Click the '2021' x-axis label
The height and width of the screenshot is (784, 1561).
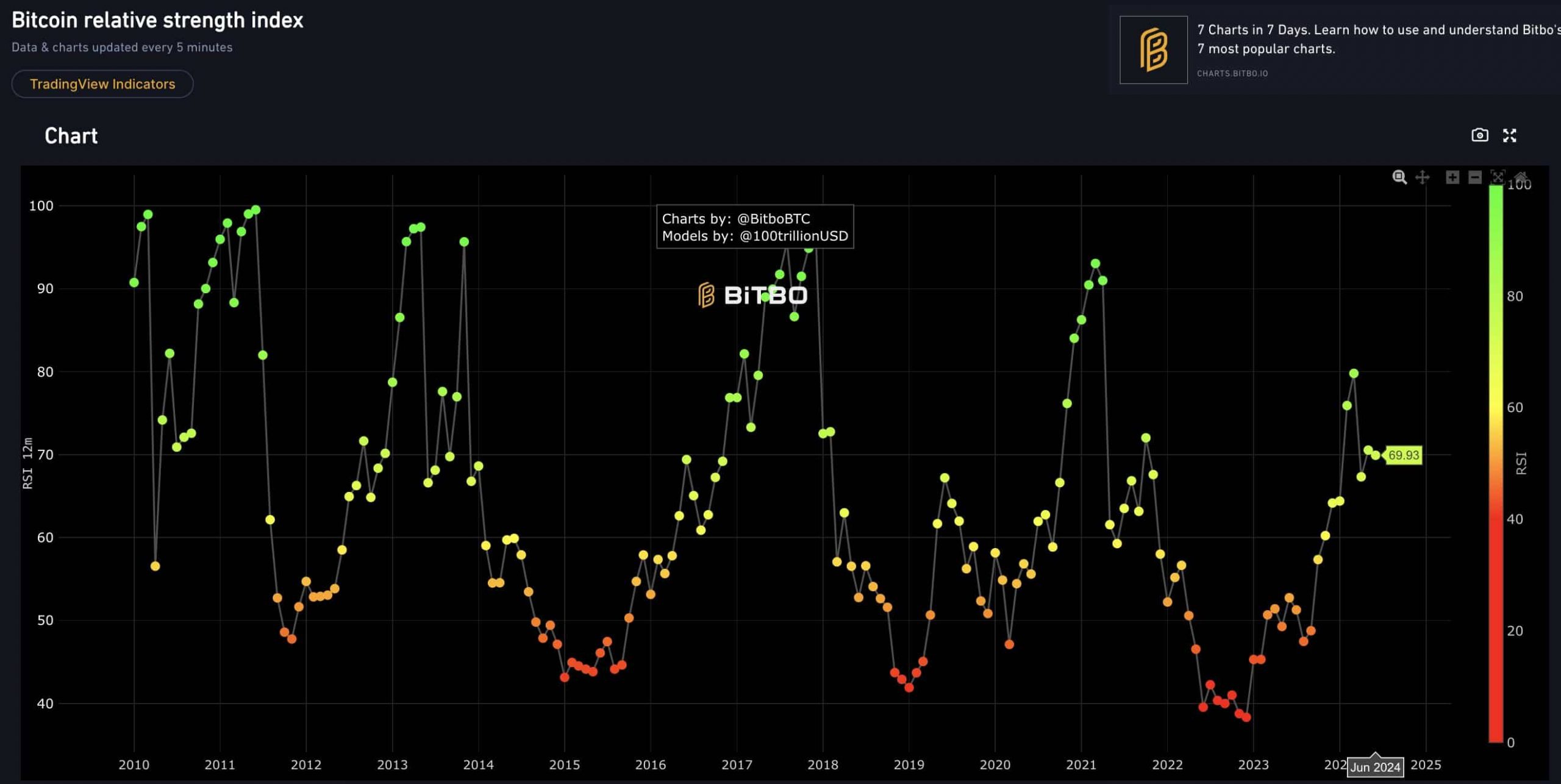tap(1081, 764)
